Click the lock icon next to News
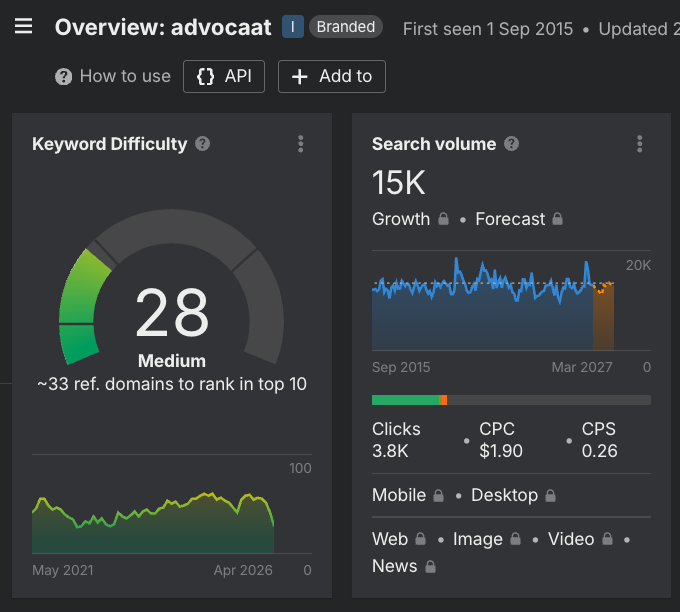 pyautogui.click(x=430, y=566)
